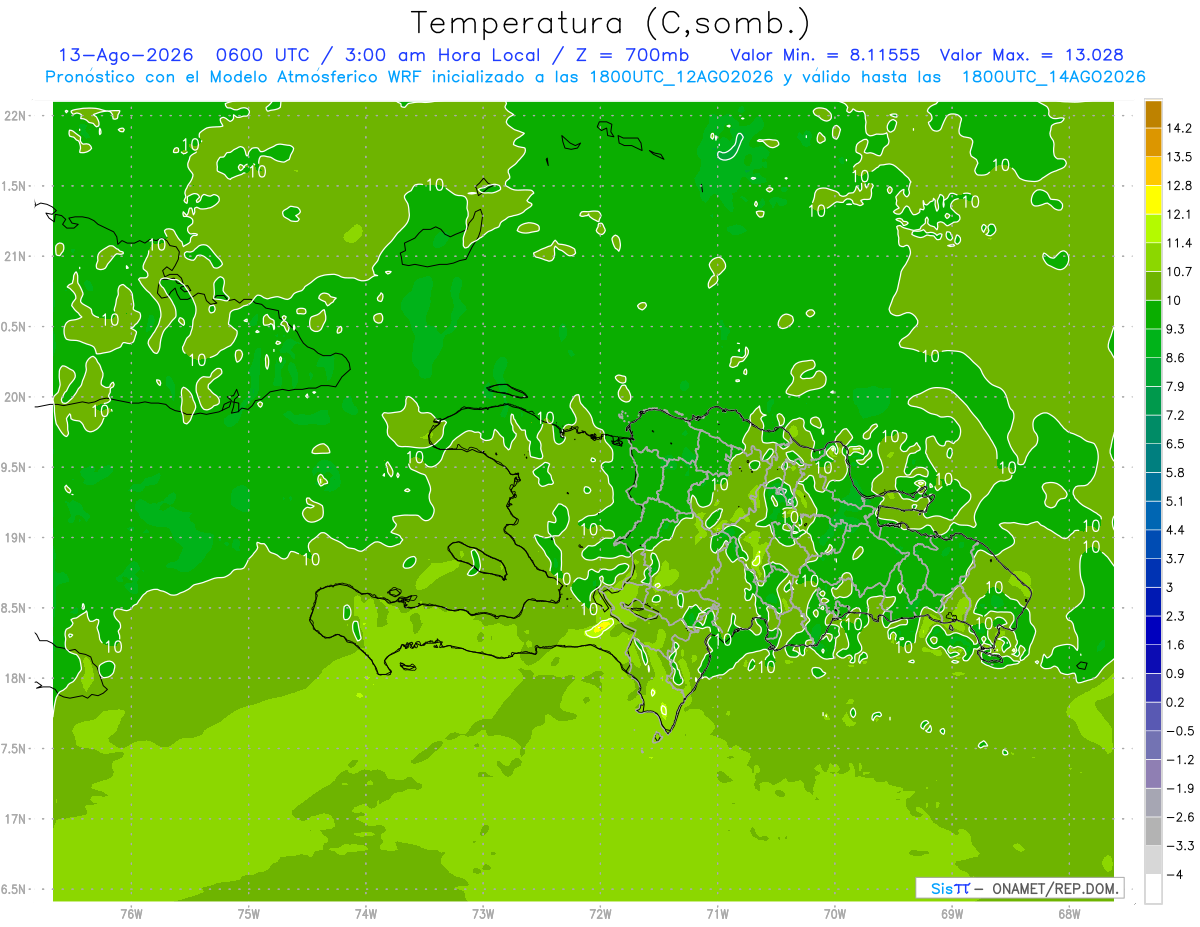The height and width of the screenshot is (927, 1200).
Task: Click the 9.3 colorbar label
Action: pyautogui.click(x=1176, y=329)
